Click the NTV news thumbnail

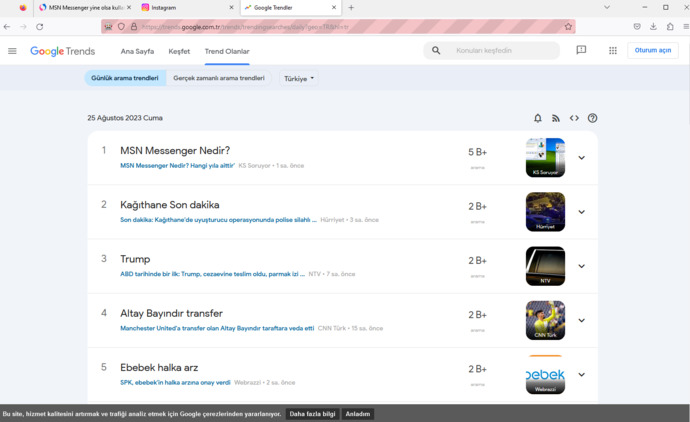coord(545,266)
